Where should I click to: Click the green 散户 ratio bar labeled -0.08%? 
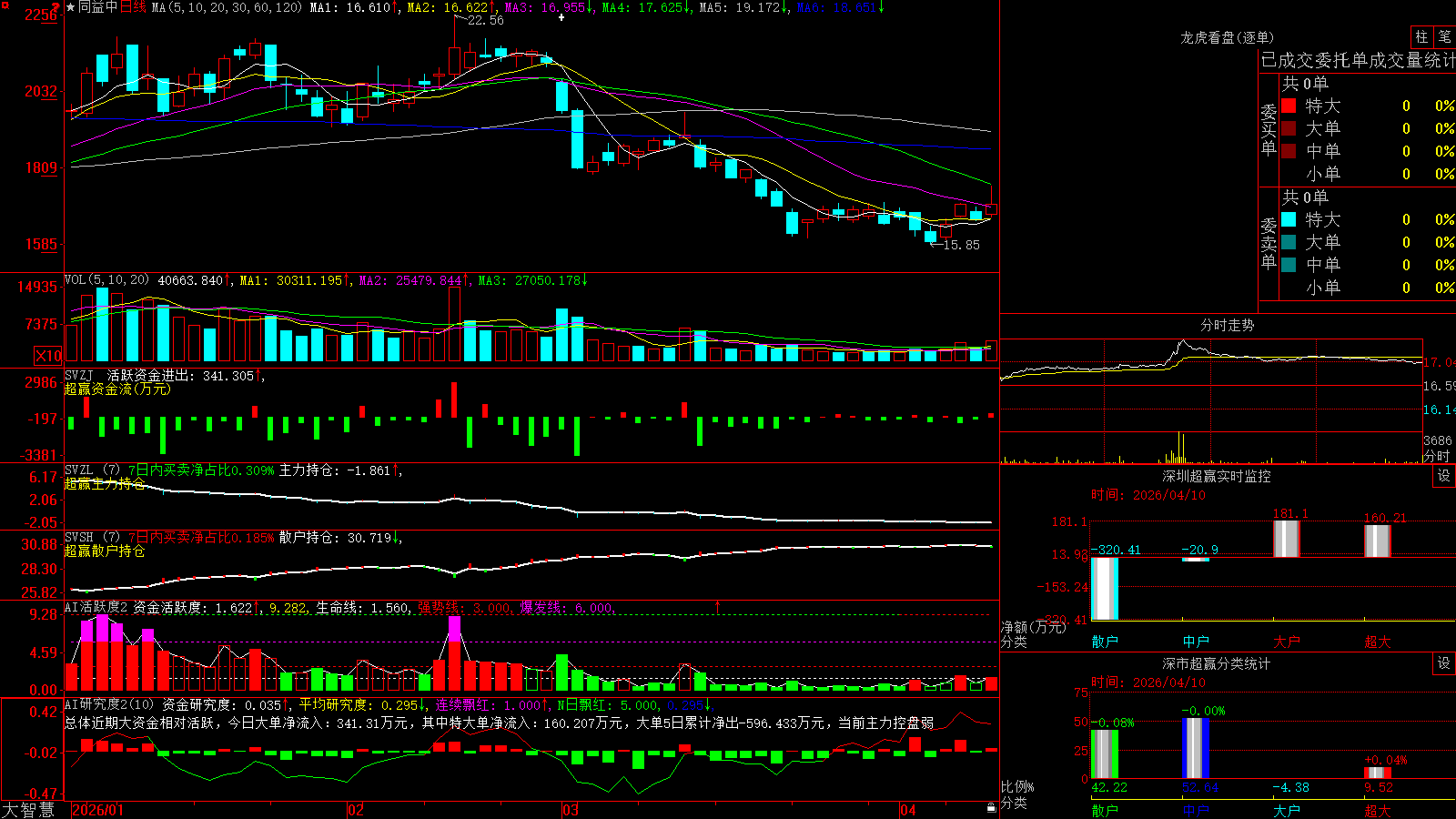1105,754
